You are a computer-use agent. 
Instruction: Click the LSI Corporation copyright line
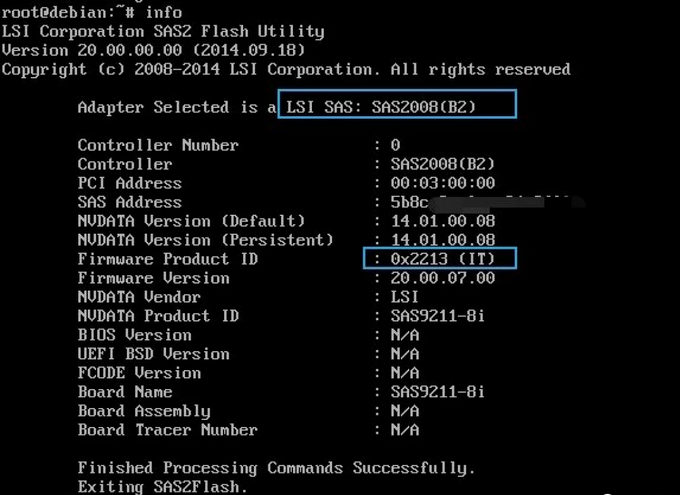[286, 70]
